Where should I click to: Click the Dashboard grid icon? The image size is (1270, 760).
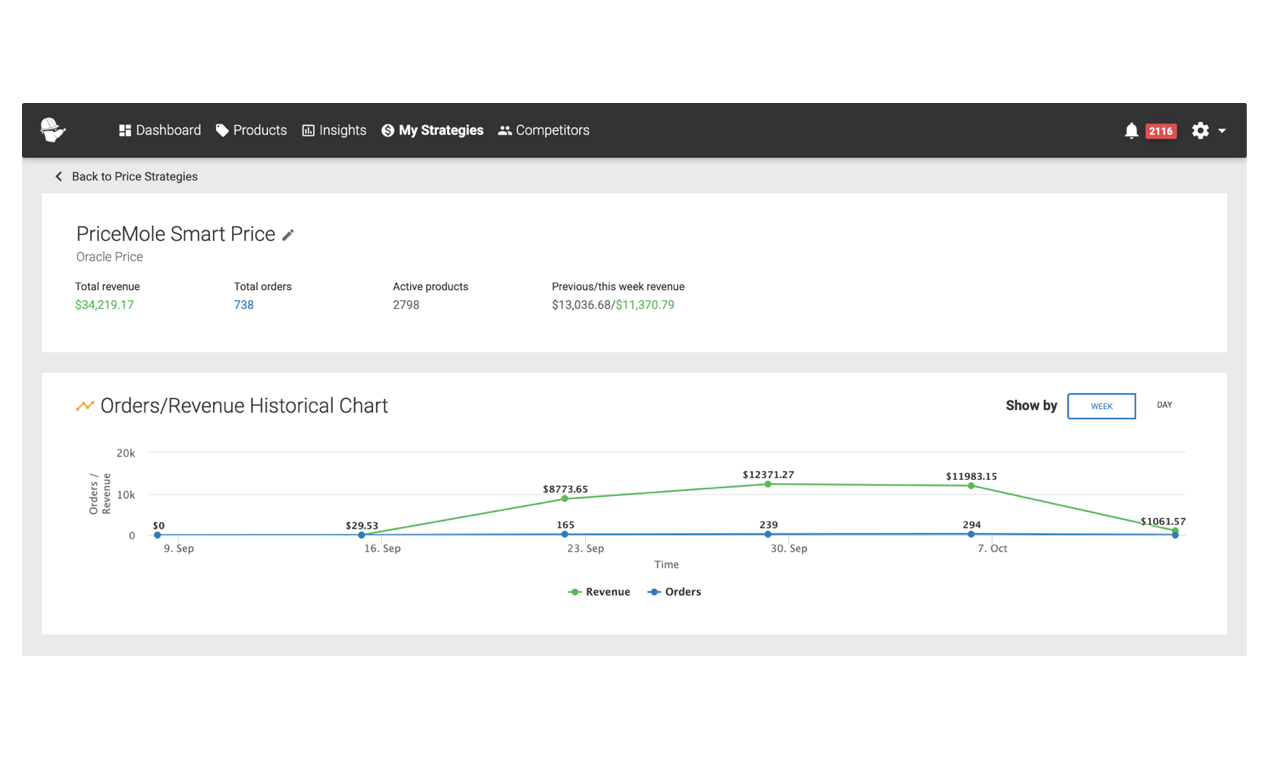click(x=125, y=131)
